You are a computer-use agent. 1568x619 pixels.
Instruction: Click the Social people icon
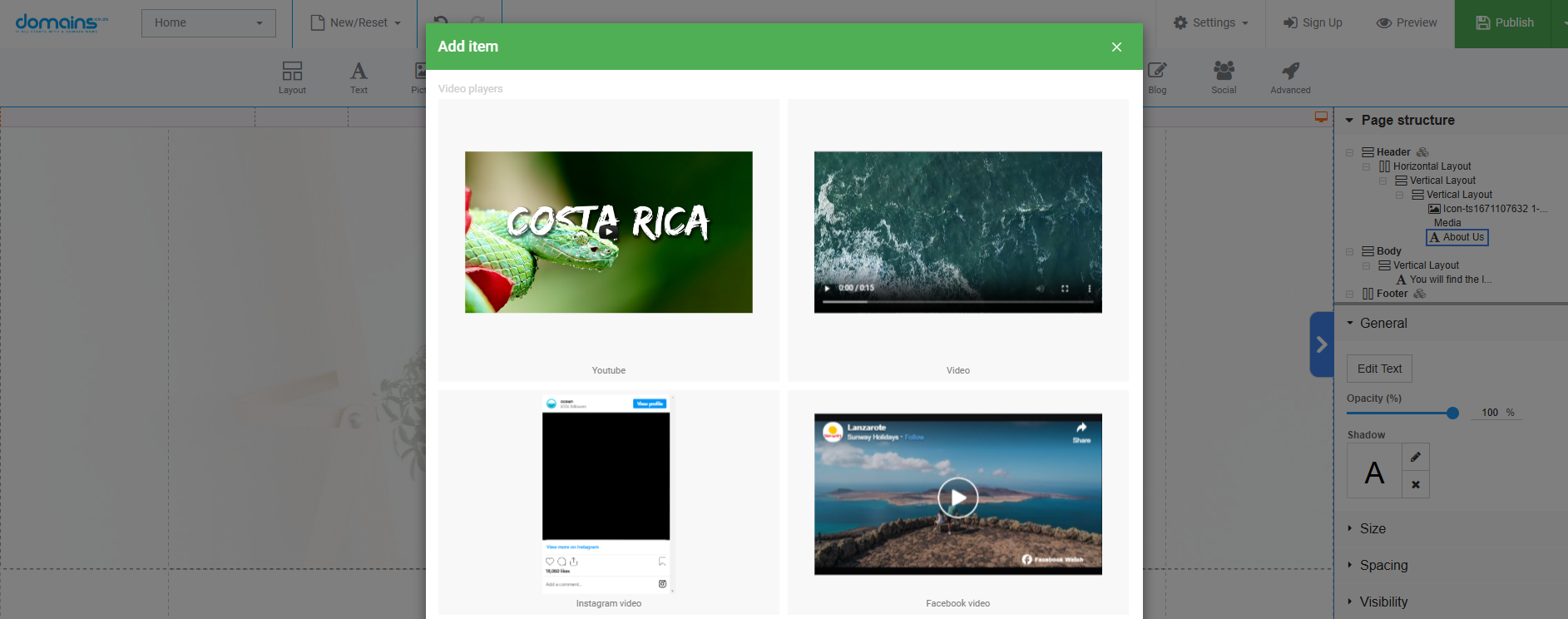click(1224, 71)
